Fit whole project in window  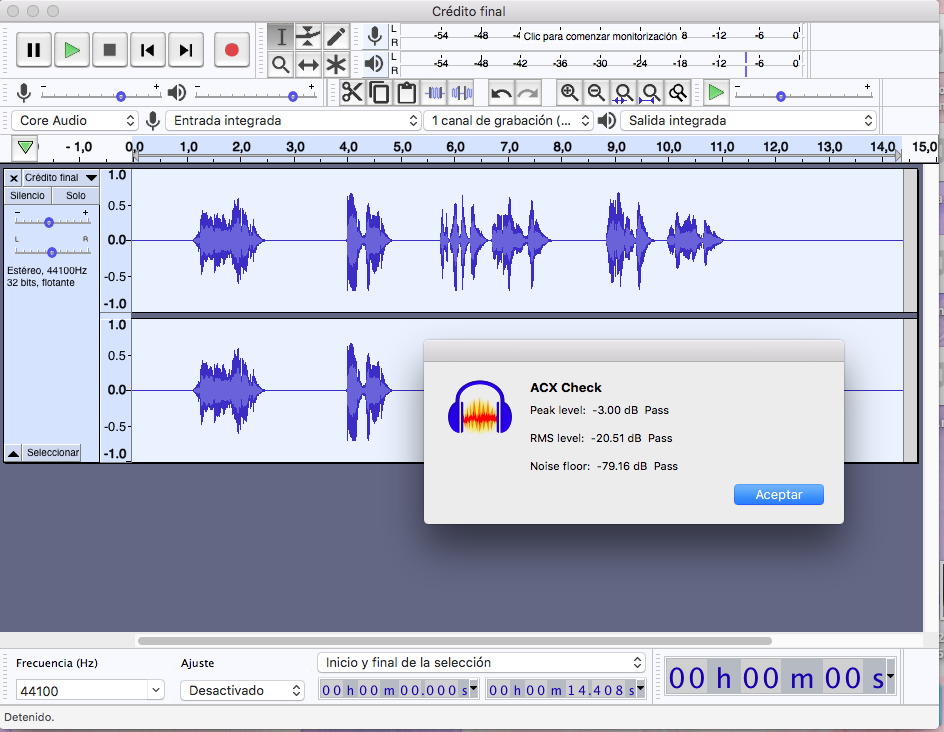click(x=650, y=93)
